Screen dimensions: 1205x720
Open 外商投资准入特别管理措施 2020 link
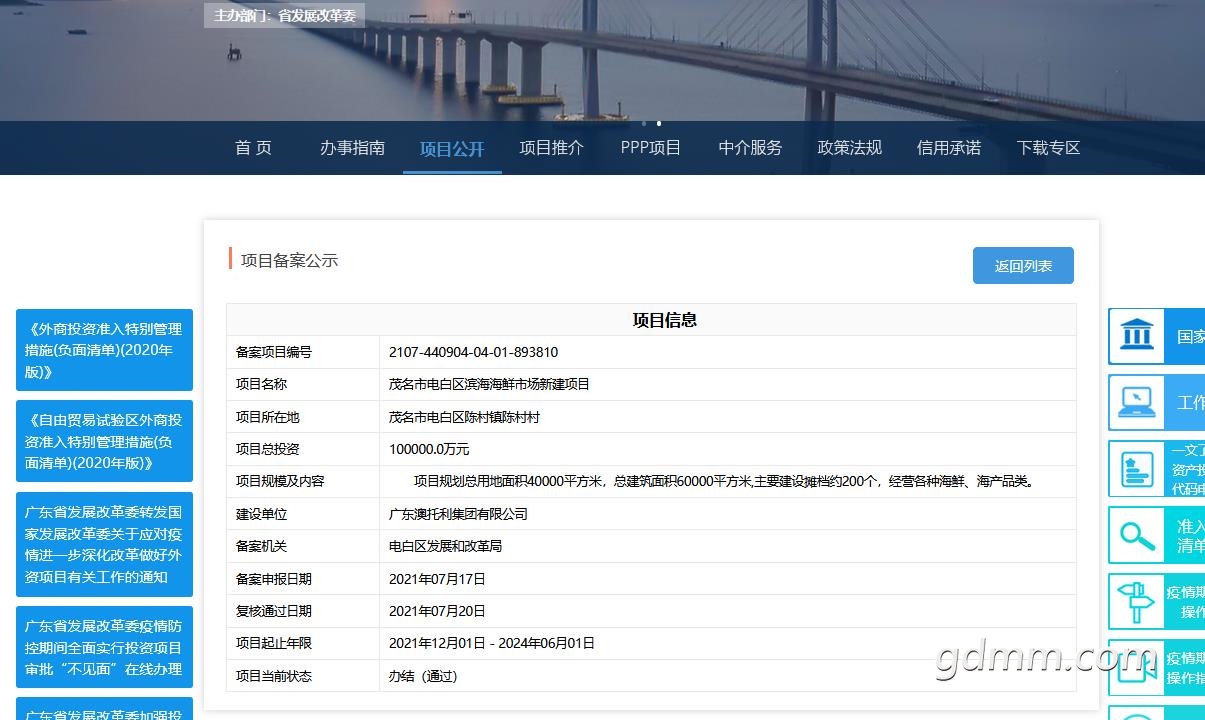pos(104,350)
